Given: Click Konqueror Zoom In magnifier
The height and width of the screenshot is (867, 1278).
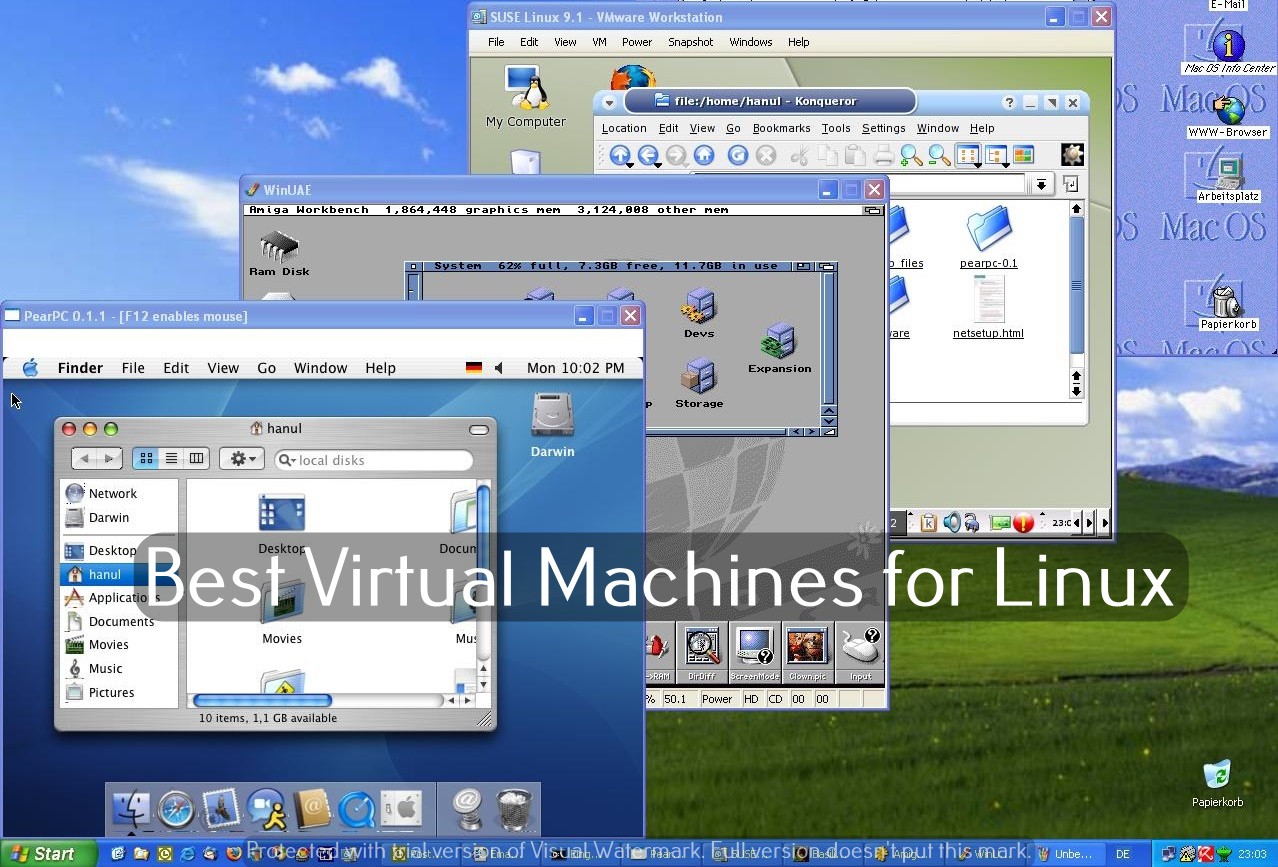Looking at the screenshot, I should coord(911,155).
